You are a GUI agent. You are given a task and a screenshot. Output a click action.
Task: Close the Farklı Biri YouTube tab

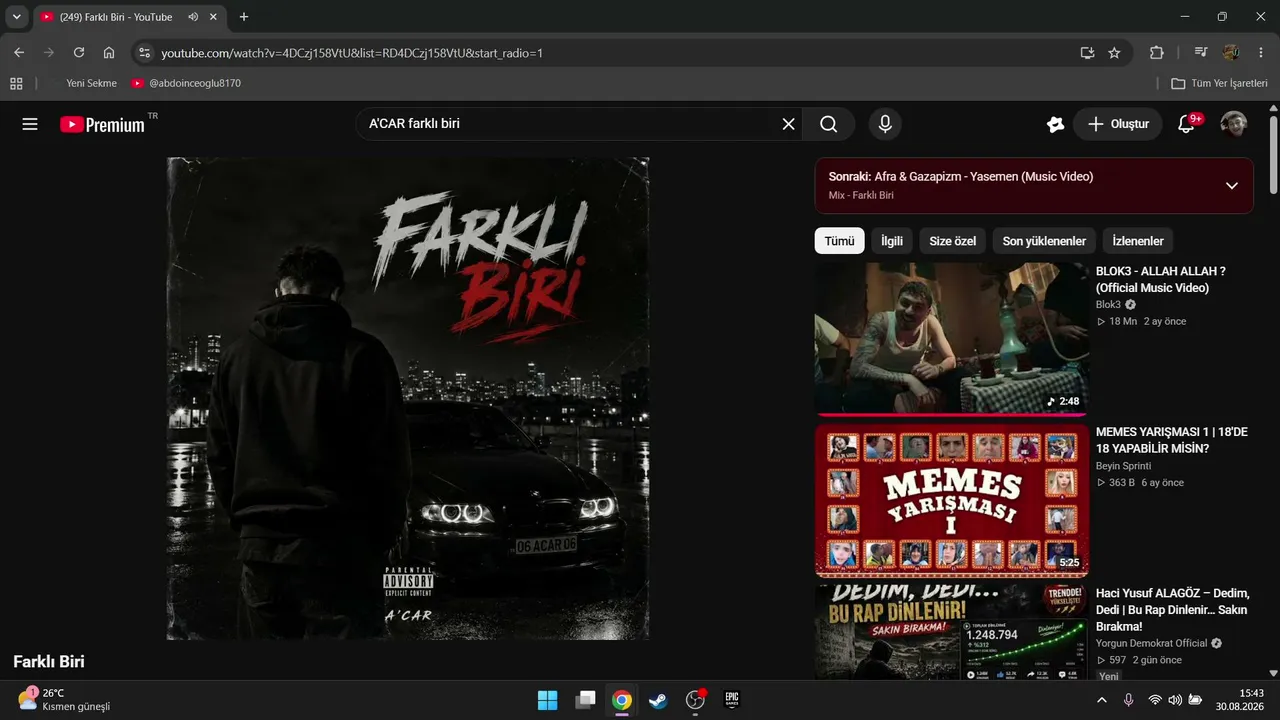pyautogui.click(x=213, y=17)
